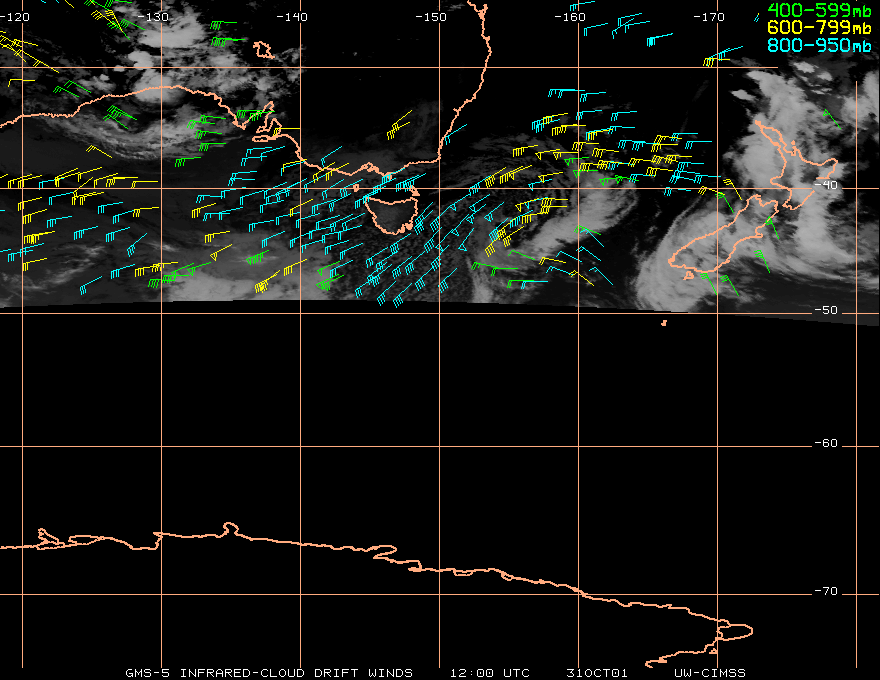Click the small island dot below -50 latitude
This screenshot has width=880, height=680.
[x=664, y=323]
